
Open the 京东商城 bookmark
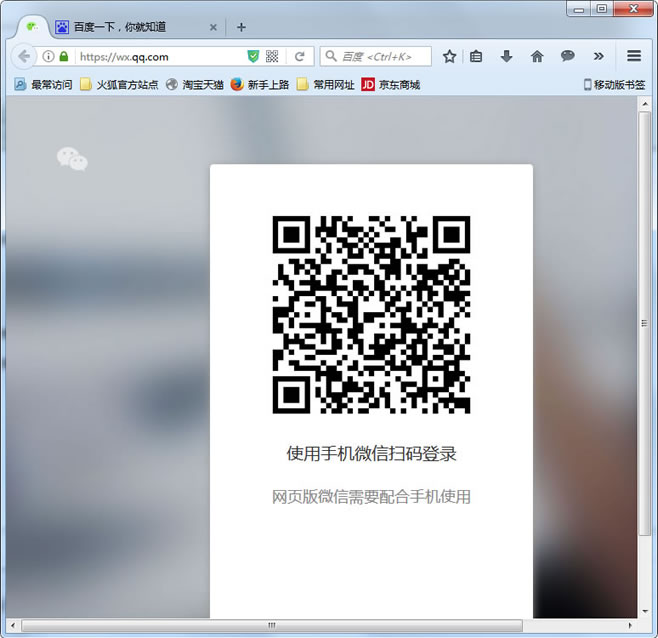391,85
